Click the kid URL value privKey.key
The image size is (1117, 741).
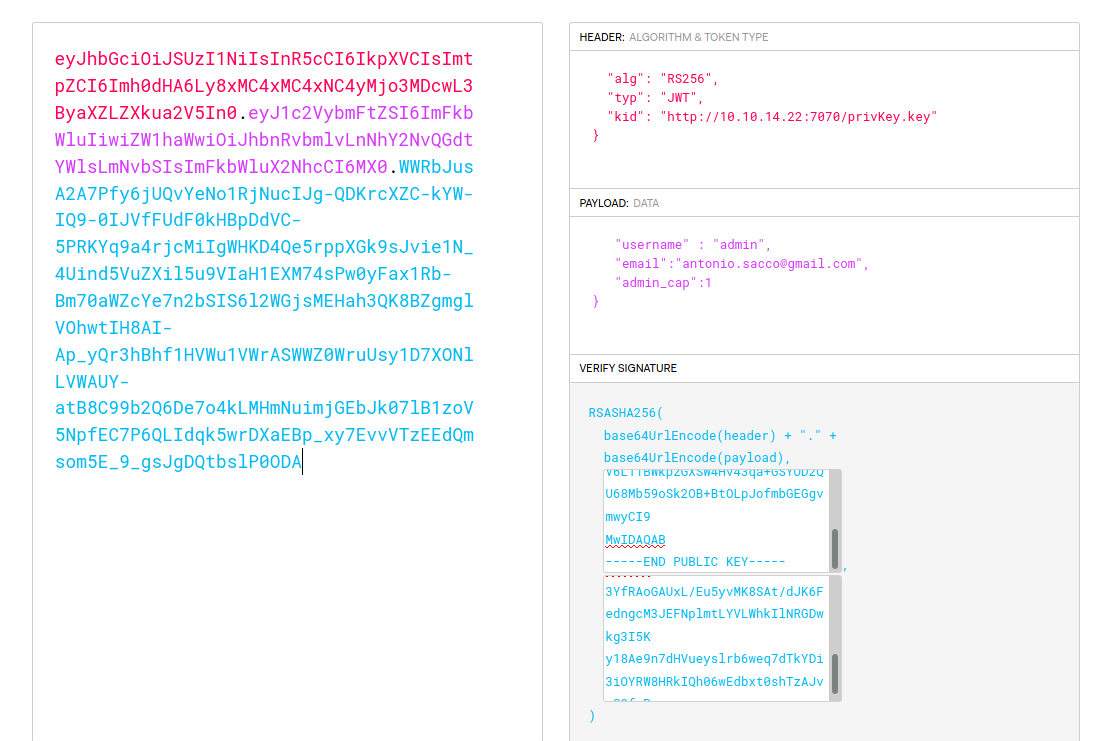(798, 116)
